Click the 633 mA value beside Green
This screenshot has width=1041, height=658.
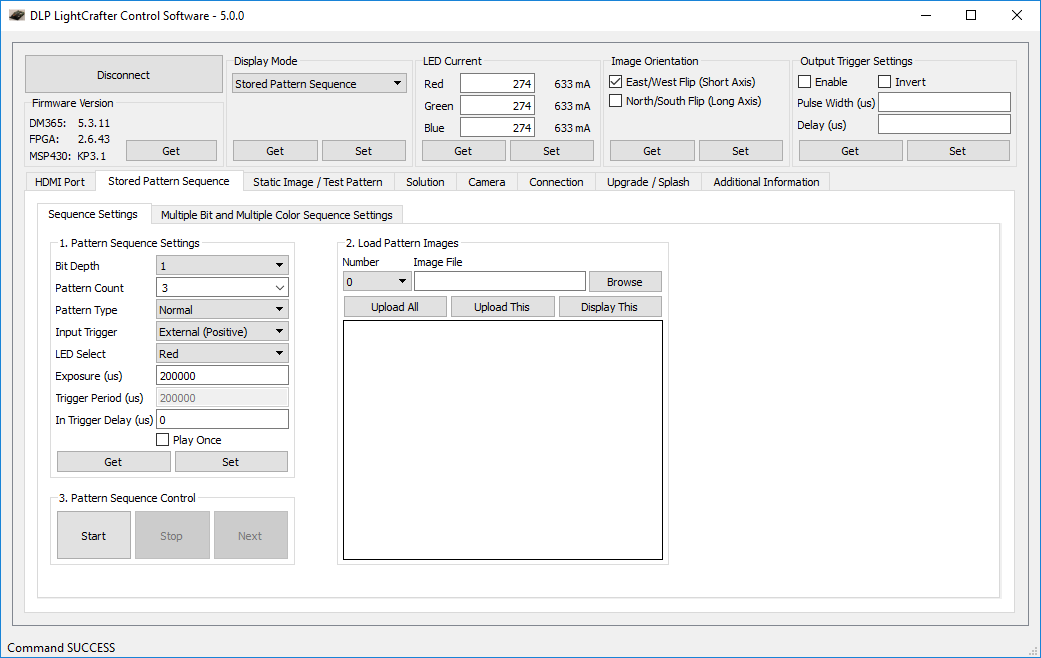pos(572,106)
